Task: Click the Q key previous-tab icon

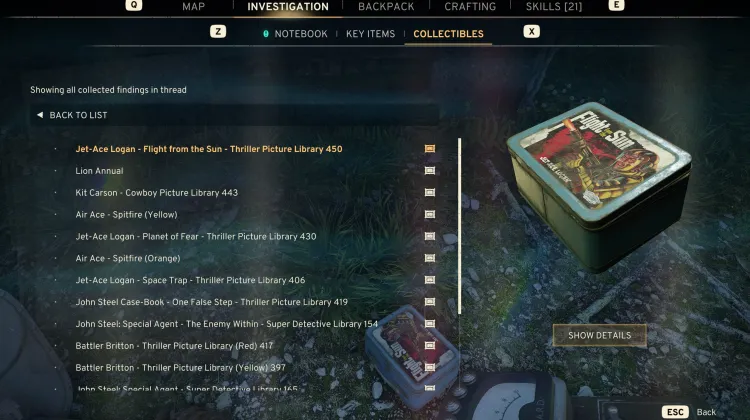Action: 133,5
